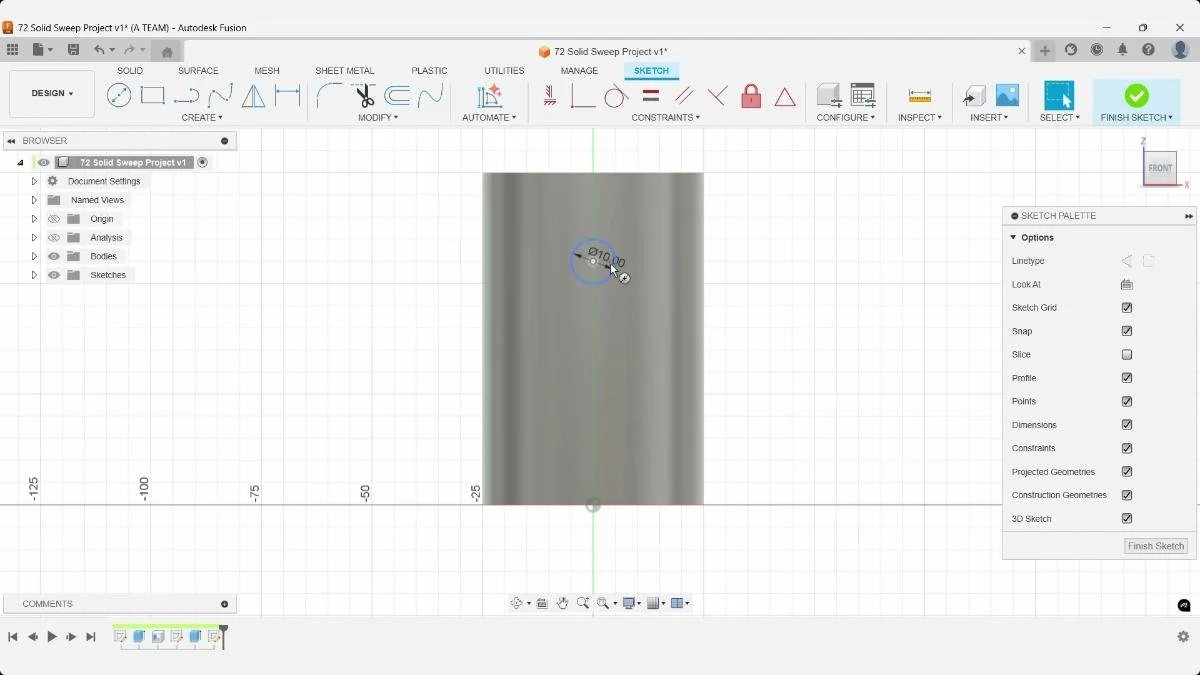Open the INSPECT dropdown menu
The image size is (1200, 675).
919,117
